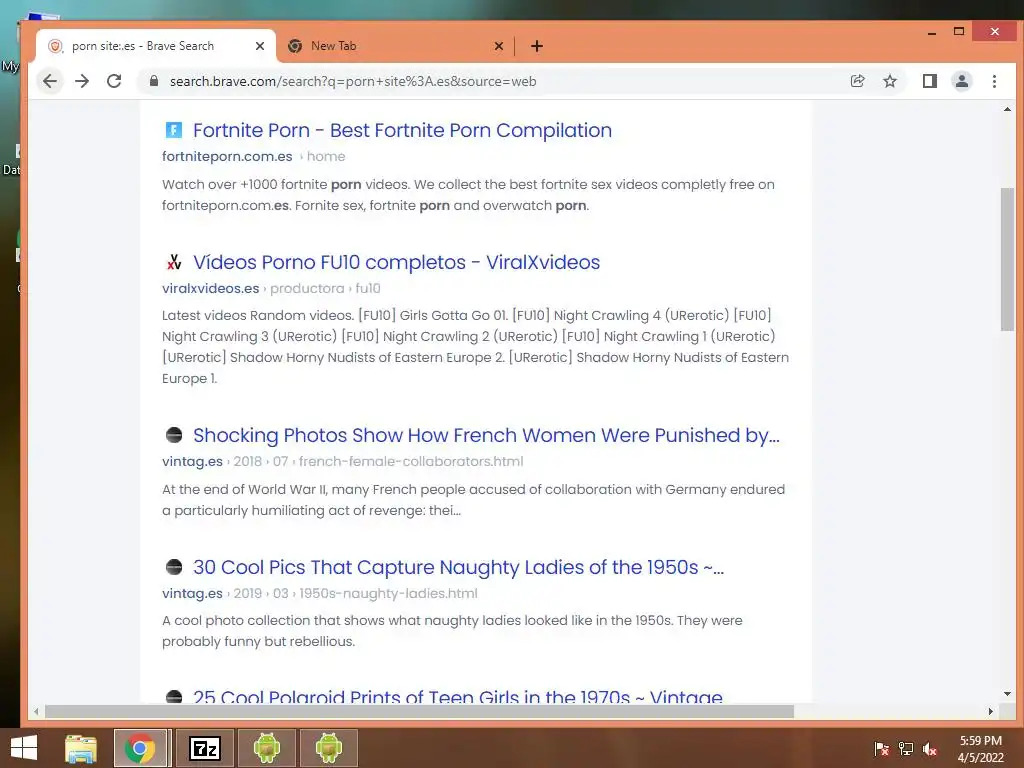Click the network tray icon

coord(906,749)
